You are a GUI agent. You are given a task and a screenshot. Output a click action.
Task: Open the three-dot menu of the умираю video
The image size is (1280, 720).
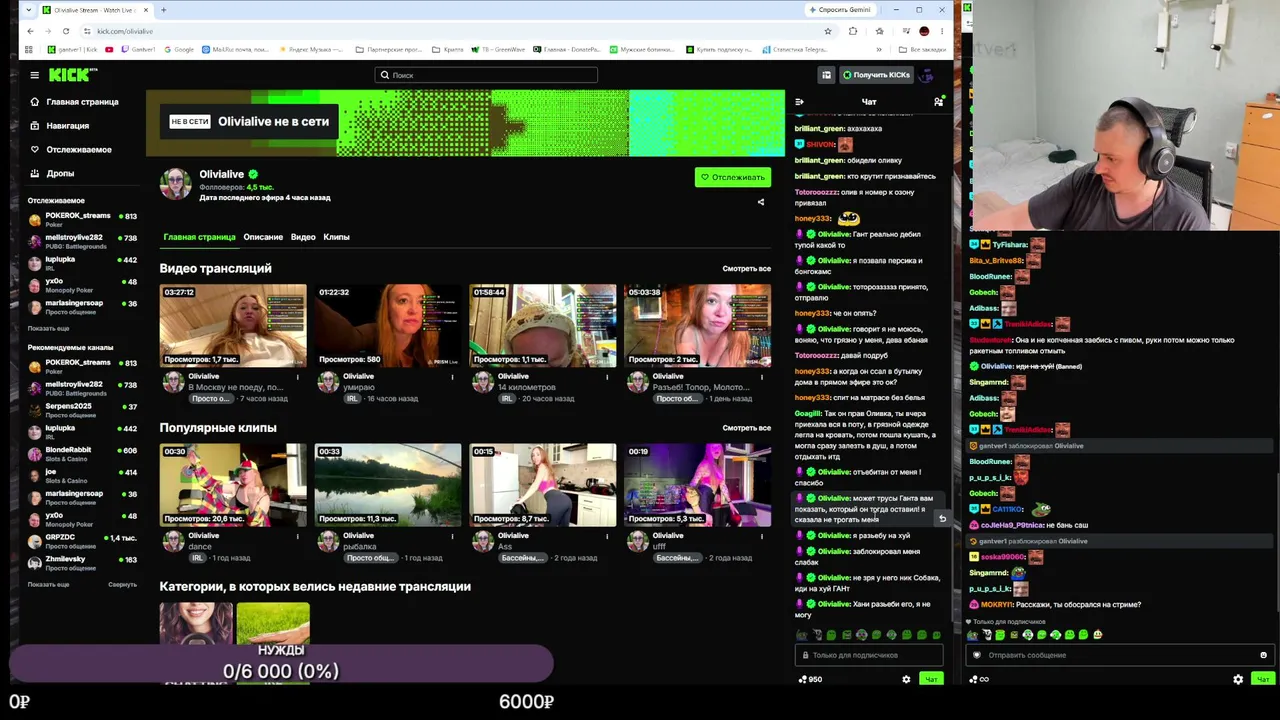(452, 377)
